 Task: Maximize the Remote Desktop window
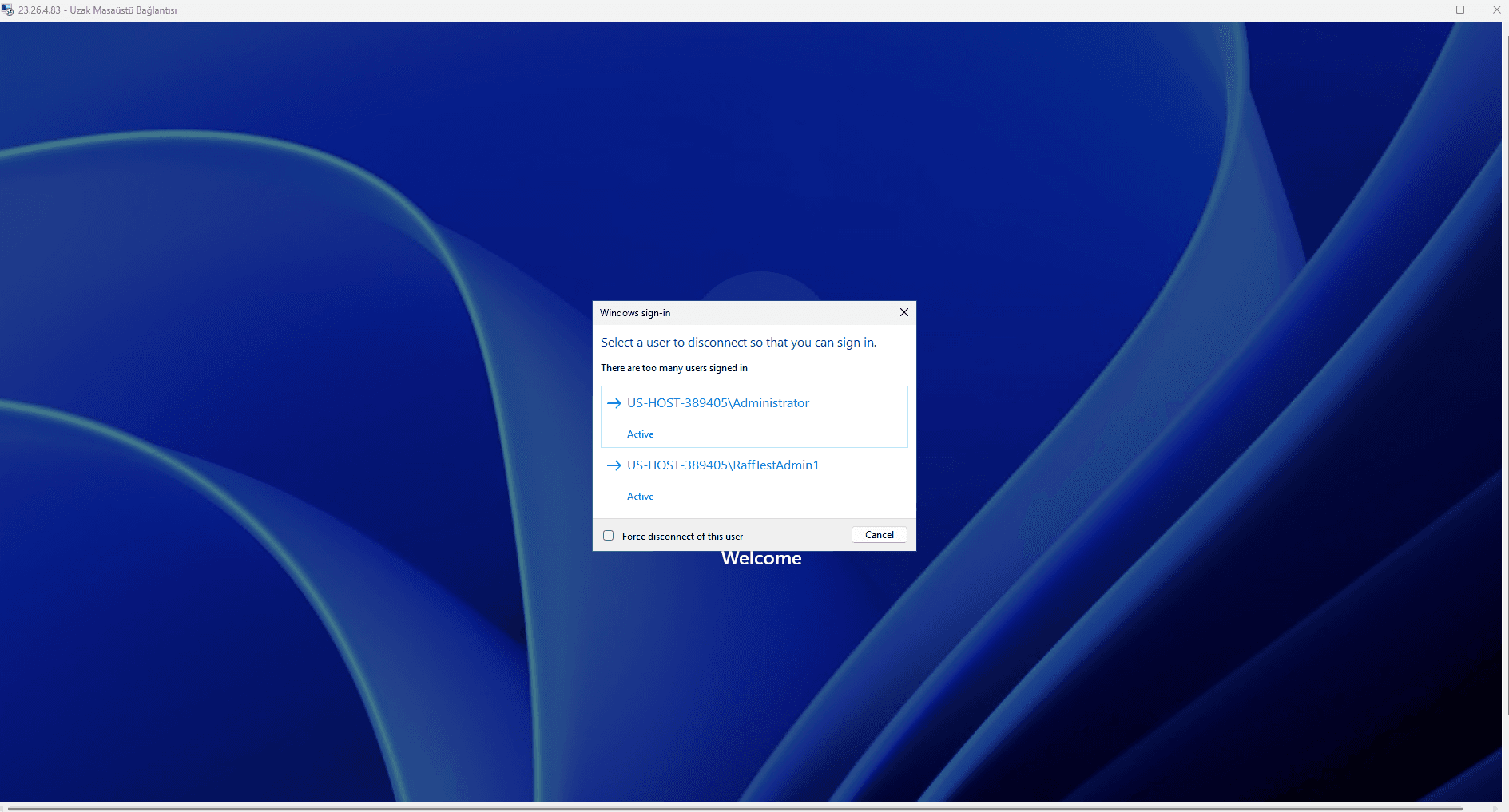click(x=1460, y=10)
